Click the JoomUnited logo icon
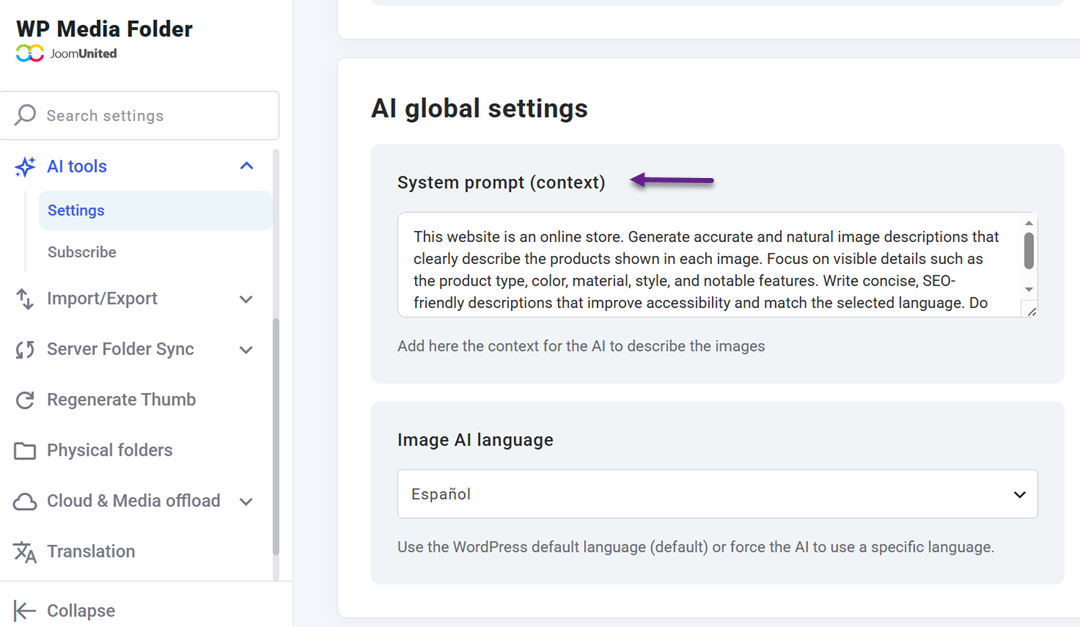Viewport: 1080px width, 627px height. [30, 53]
